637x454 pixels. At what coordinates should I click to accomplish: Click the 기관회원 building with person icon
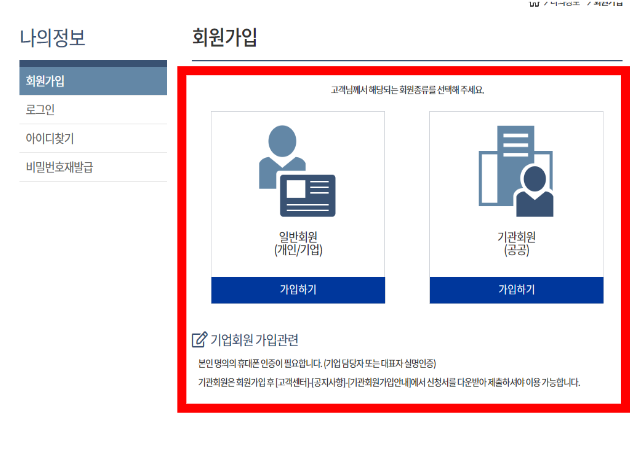(x=516, y=171)
